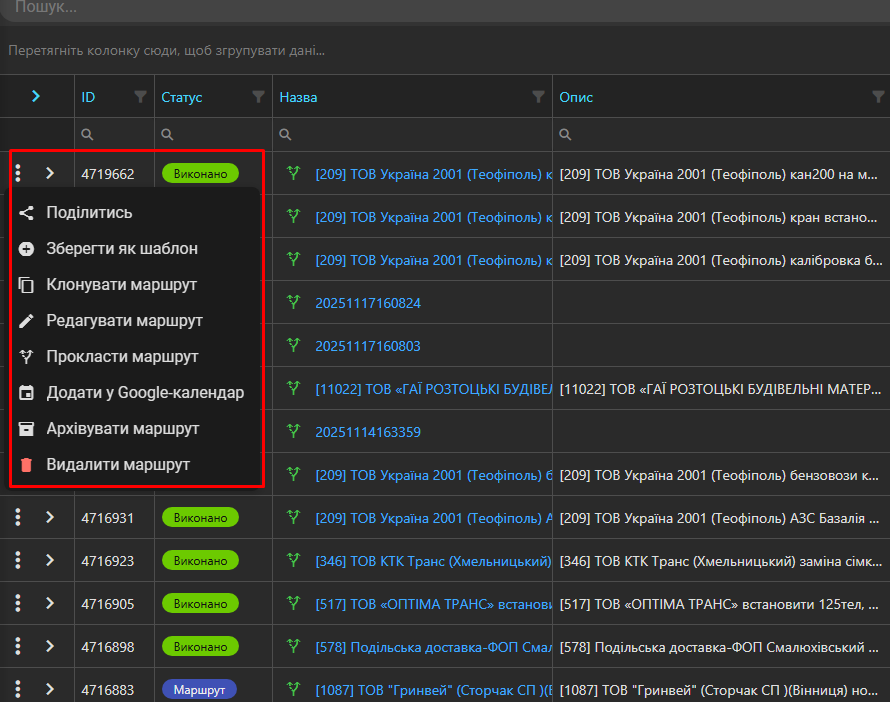Open three-dot menu for row 4716923
Screen dimensions: 890x702
[x=18, y=560]
